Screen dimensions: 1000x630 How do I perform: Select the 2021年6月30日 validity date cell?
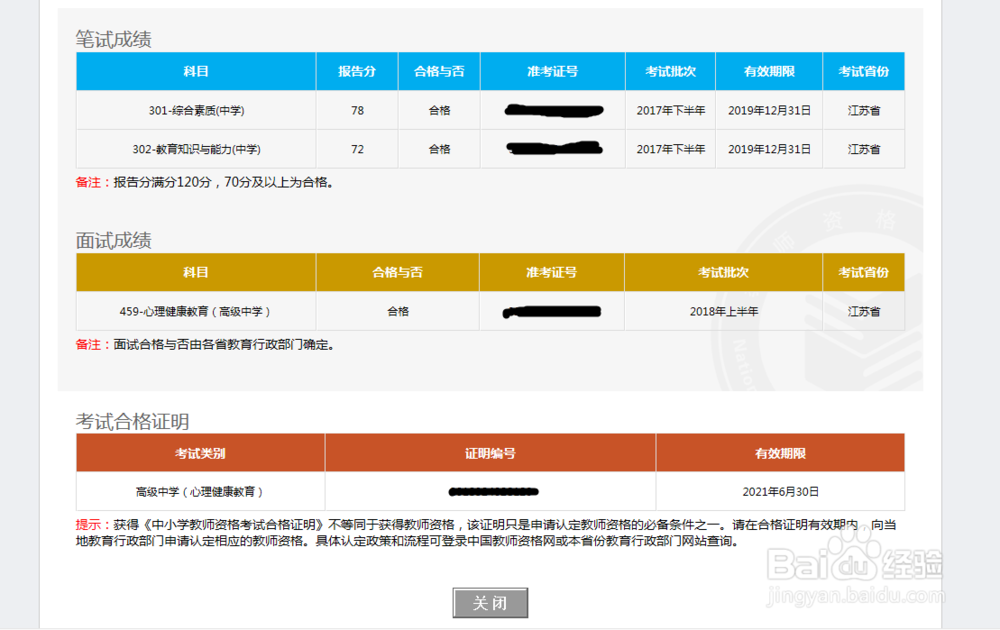pos(779,491)
